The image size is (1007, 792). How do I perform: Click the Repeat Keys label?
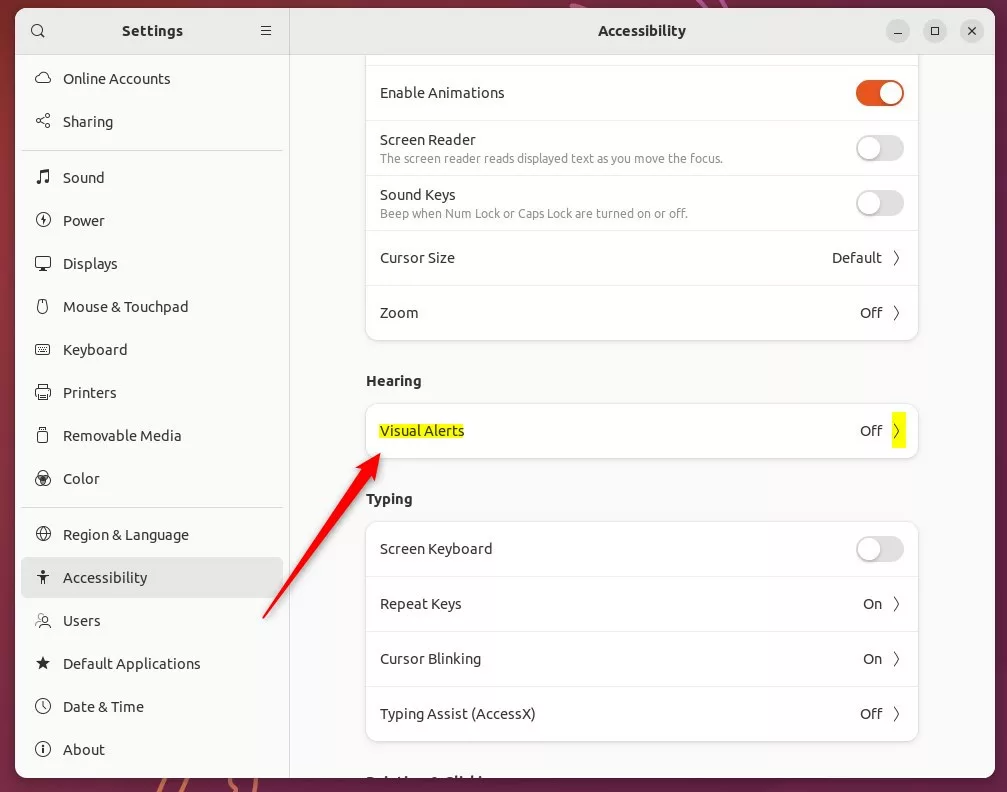(421, 604)
